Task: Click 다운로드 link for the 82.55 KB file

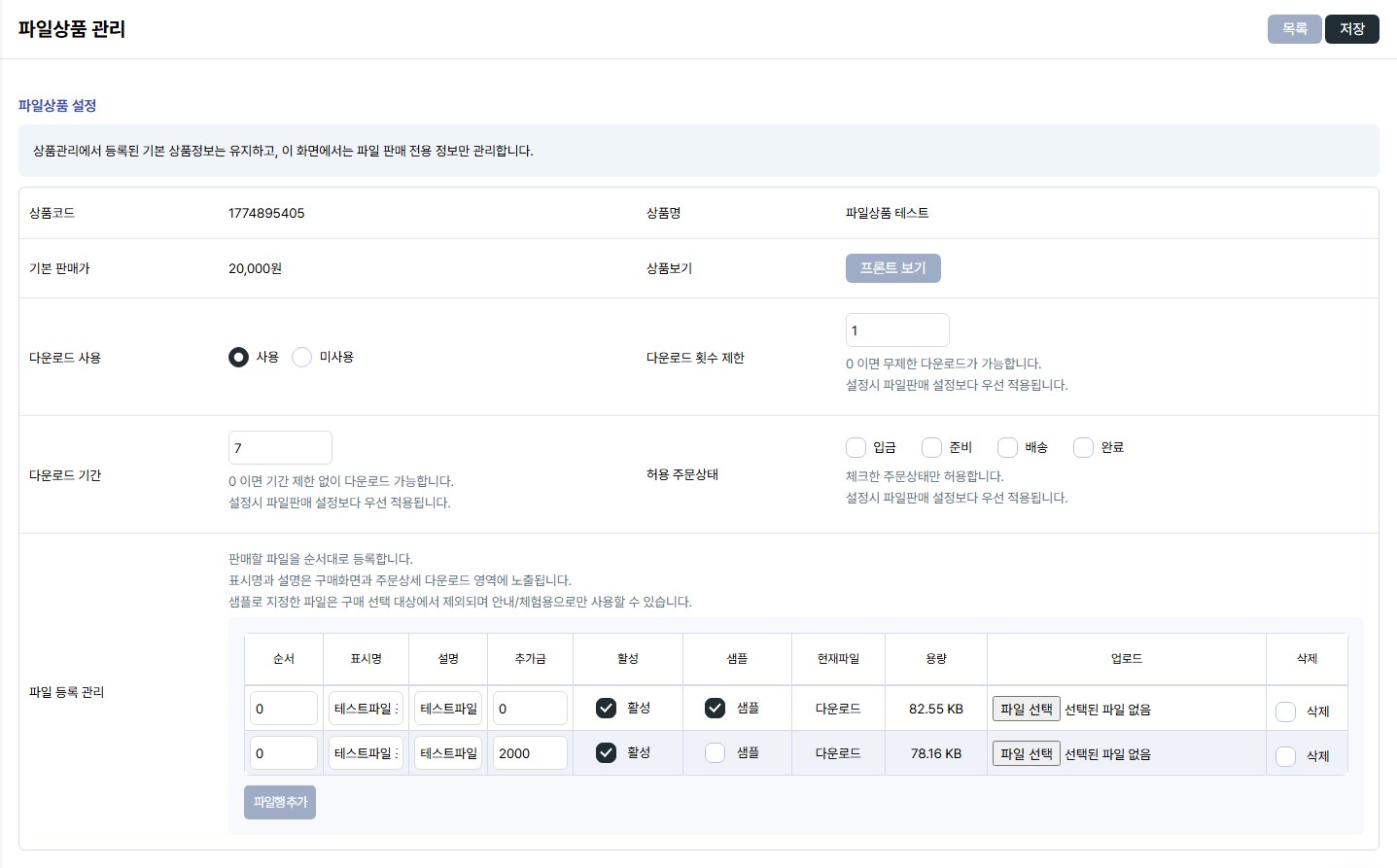Action: [x=837, y=710]
